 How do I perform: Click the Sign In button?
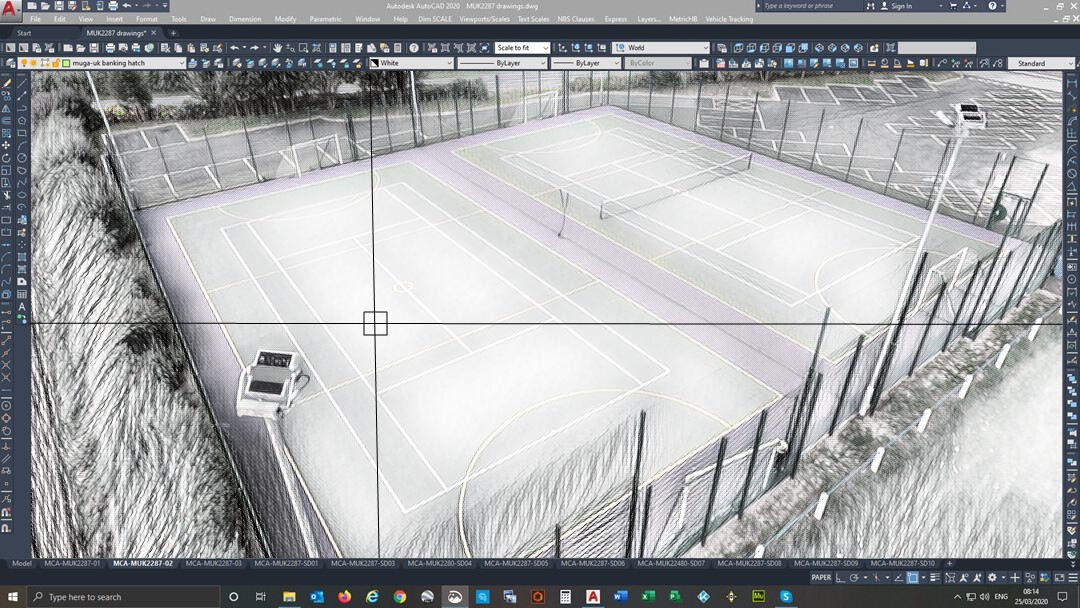coord(900,6)
